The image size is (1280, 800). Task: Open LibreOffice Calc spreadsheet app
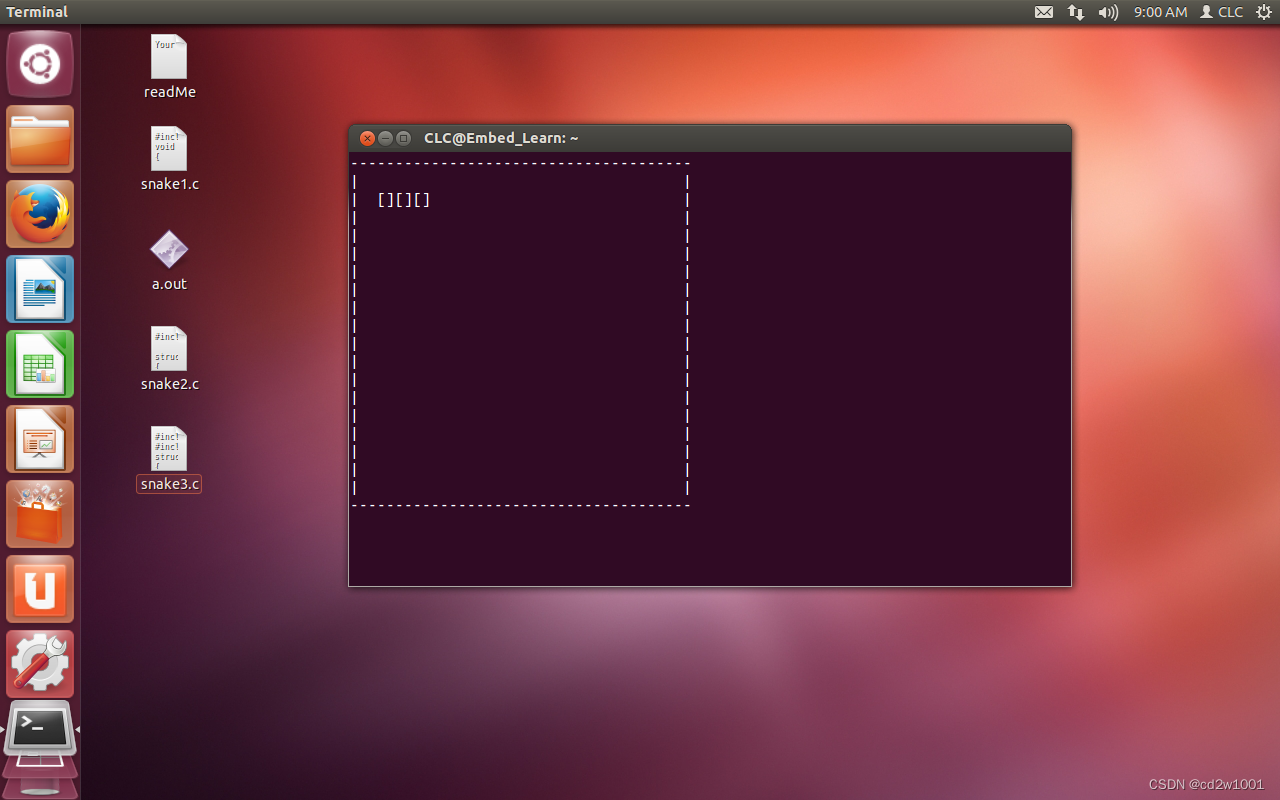point(40,365)
